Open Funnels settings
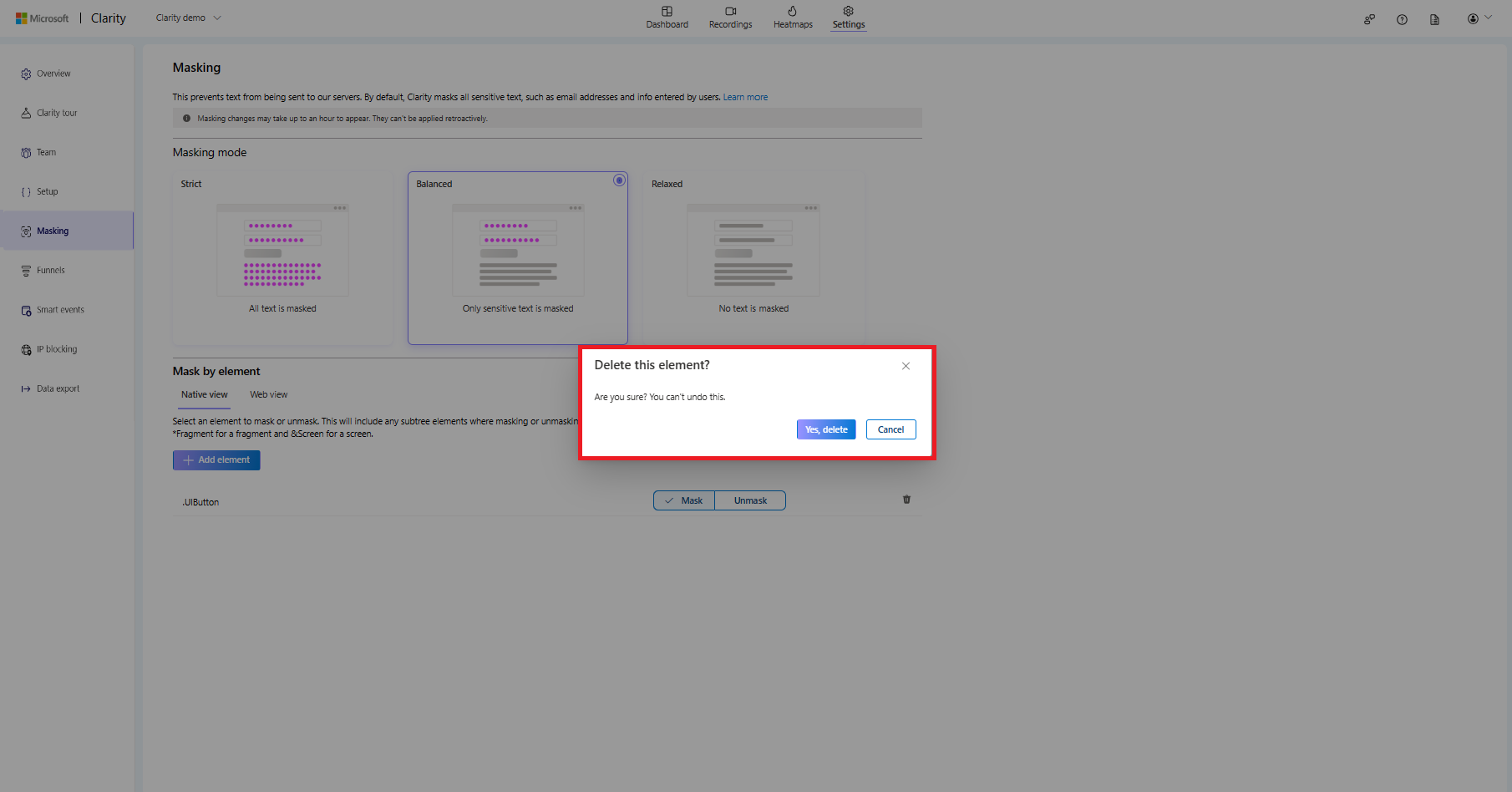 (x=67, y=270)
